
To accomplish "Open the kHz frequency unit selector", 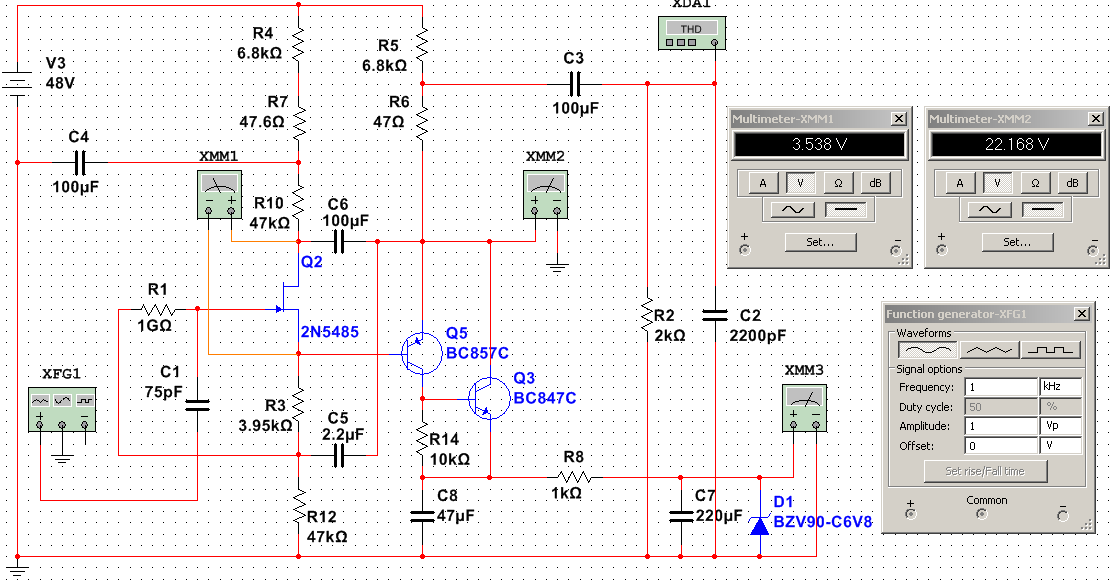I will [x=1060, y=387].
